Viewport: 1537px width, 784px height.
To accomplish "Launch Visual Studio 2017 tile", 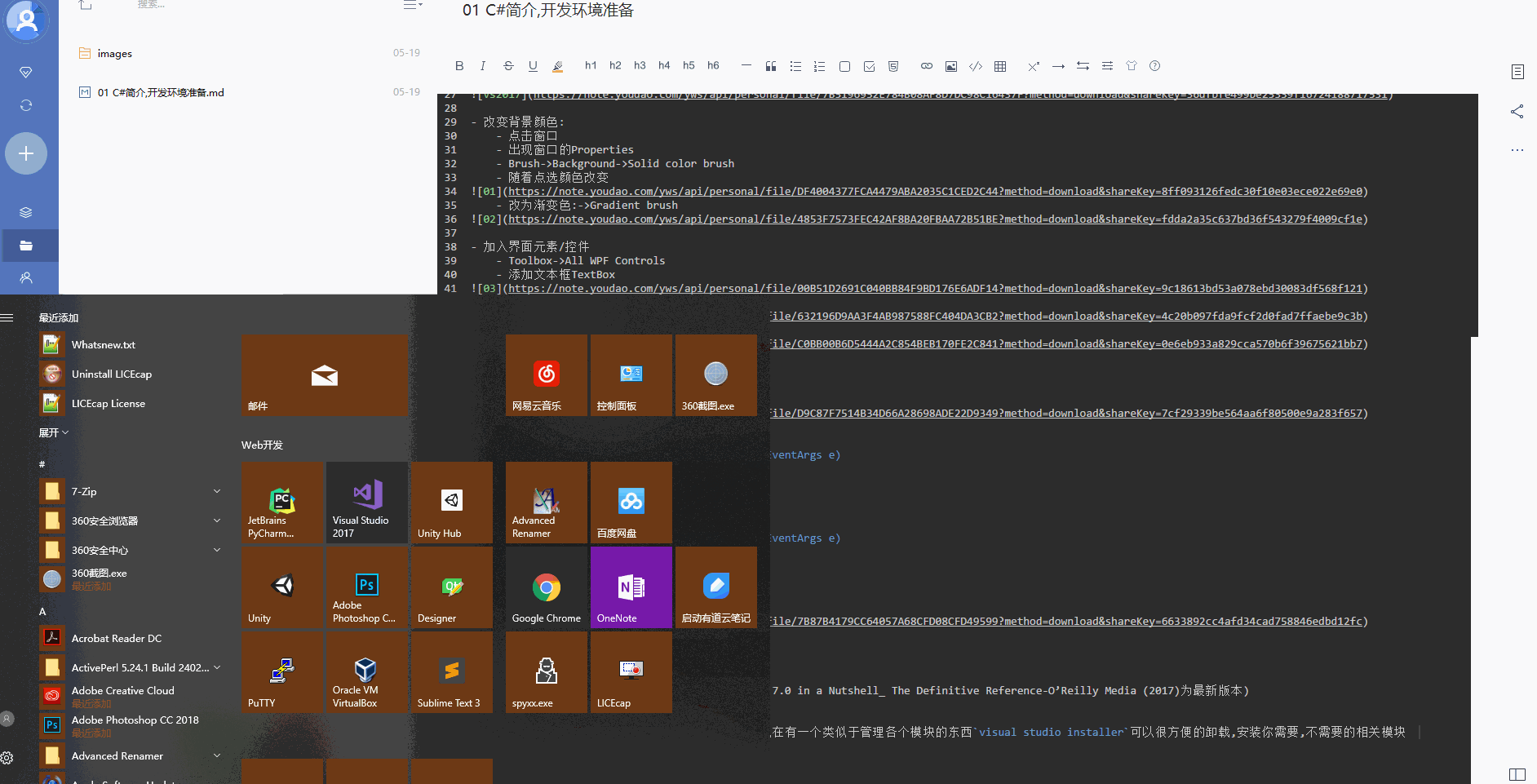I will click(366, 503).
